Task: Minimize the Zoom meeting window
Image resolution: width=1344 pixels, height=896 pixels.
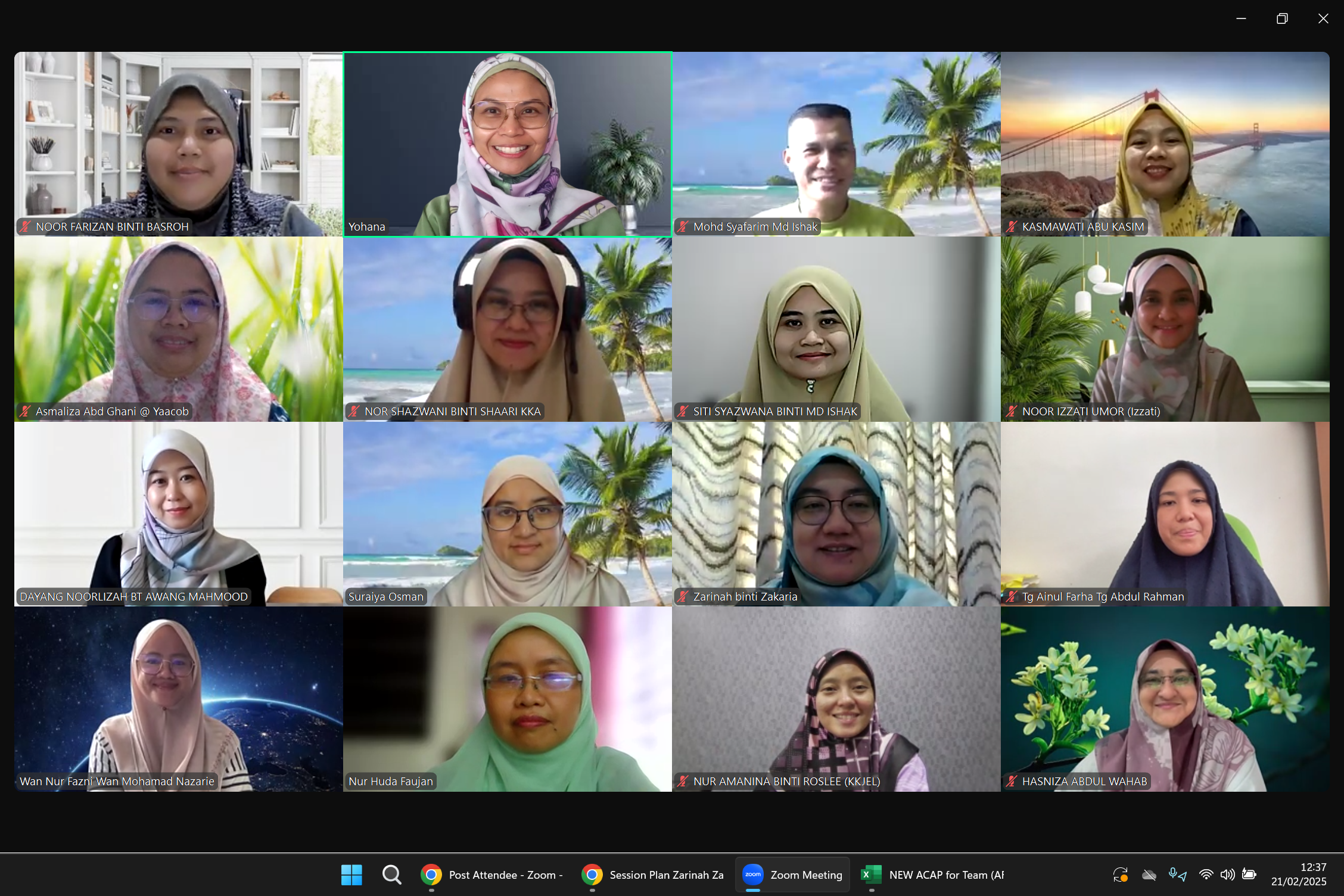Action: [1241, 18]
